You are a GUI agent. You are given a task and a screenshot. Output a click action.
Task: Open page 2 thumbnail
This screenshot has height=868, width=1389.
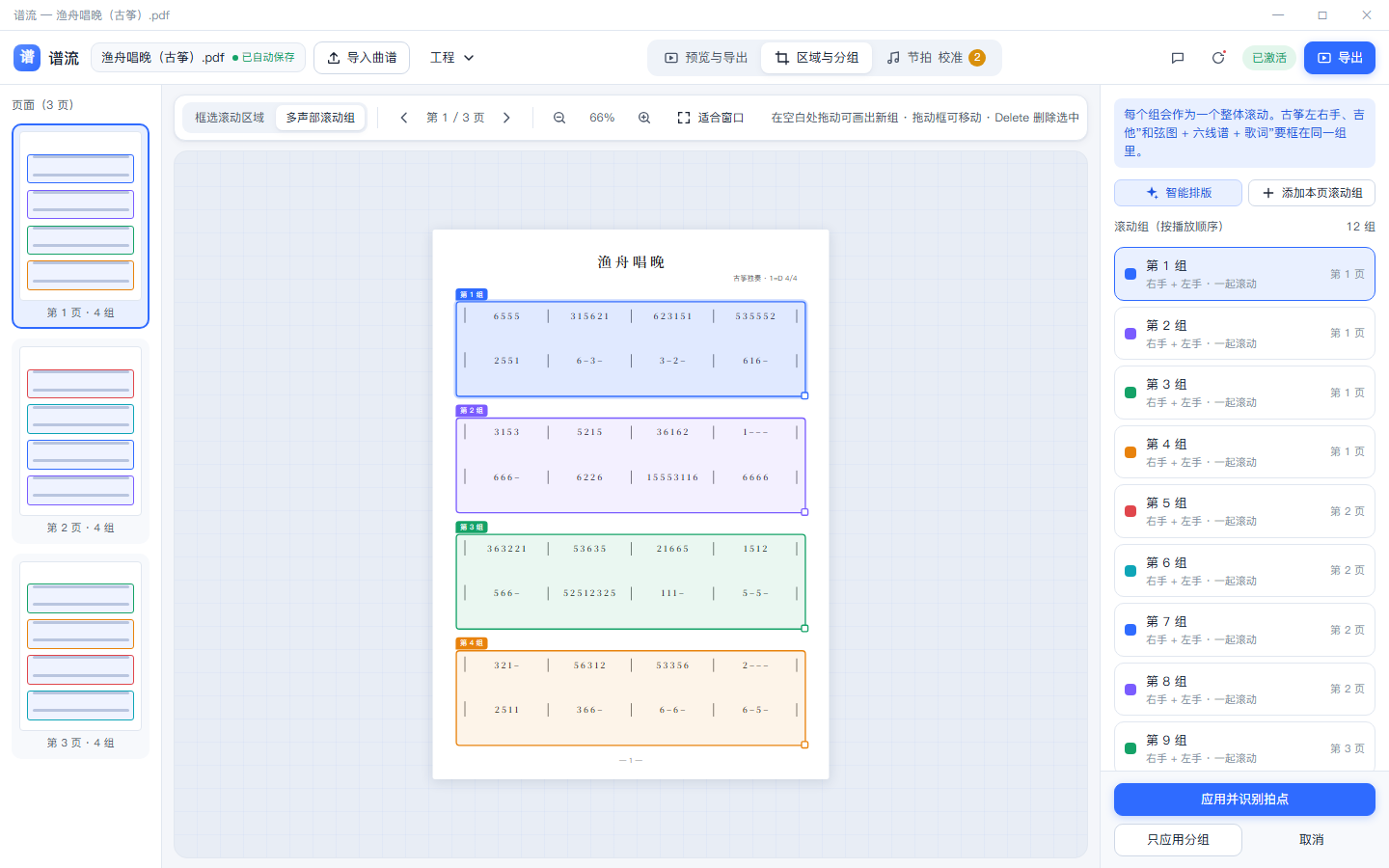pos(80,441)
